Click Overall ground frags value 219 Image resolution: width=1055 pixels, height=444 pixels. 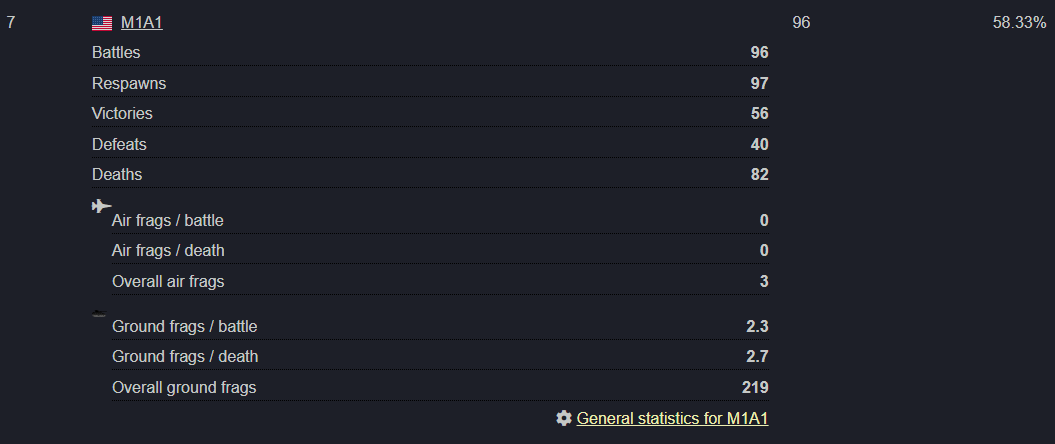coord(756,387)
